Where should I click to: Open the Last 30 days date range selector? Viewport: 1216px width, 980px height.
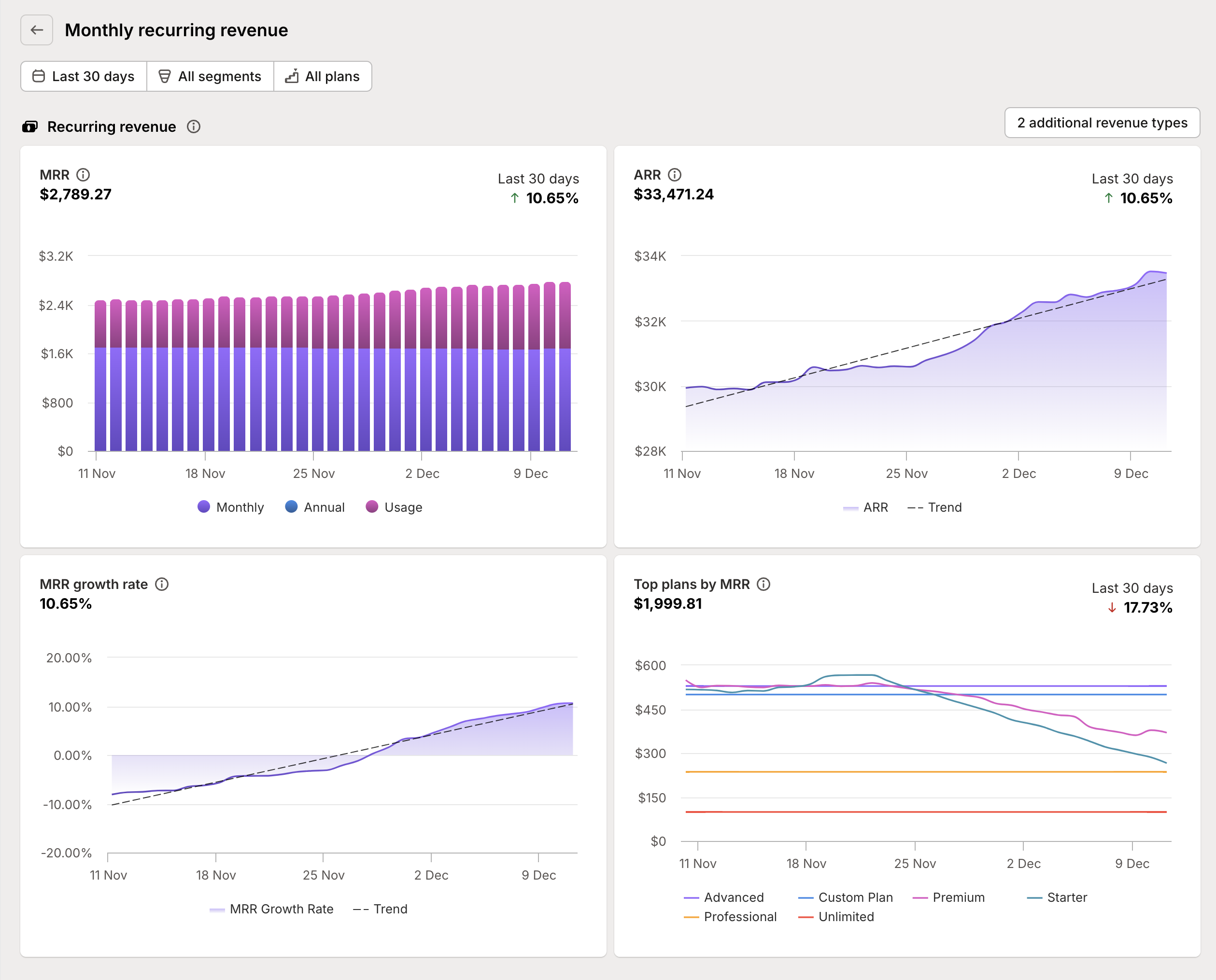pyautogui.click(x=83, y=76)
